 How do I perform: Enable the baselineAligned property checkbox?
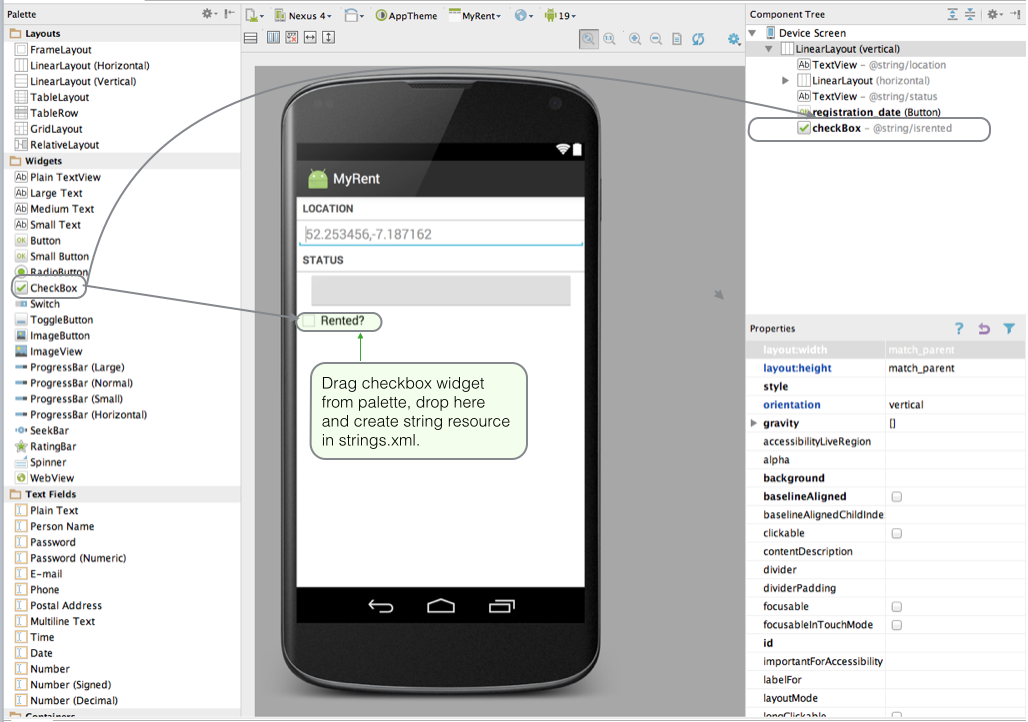pos(896,496)
